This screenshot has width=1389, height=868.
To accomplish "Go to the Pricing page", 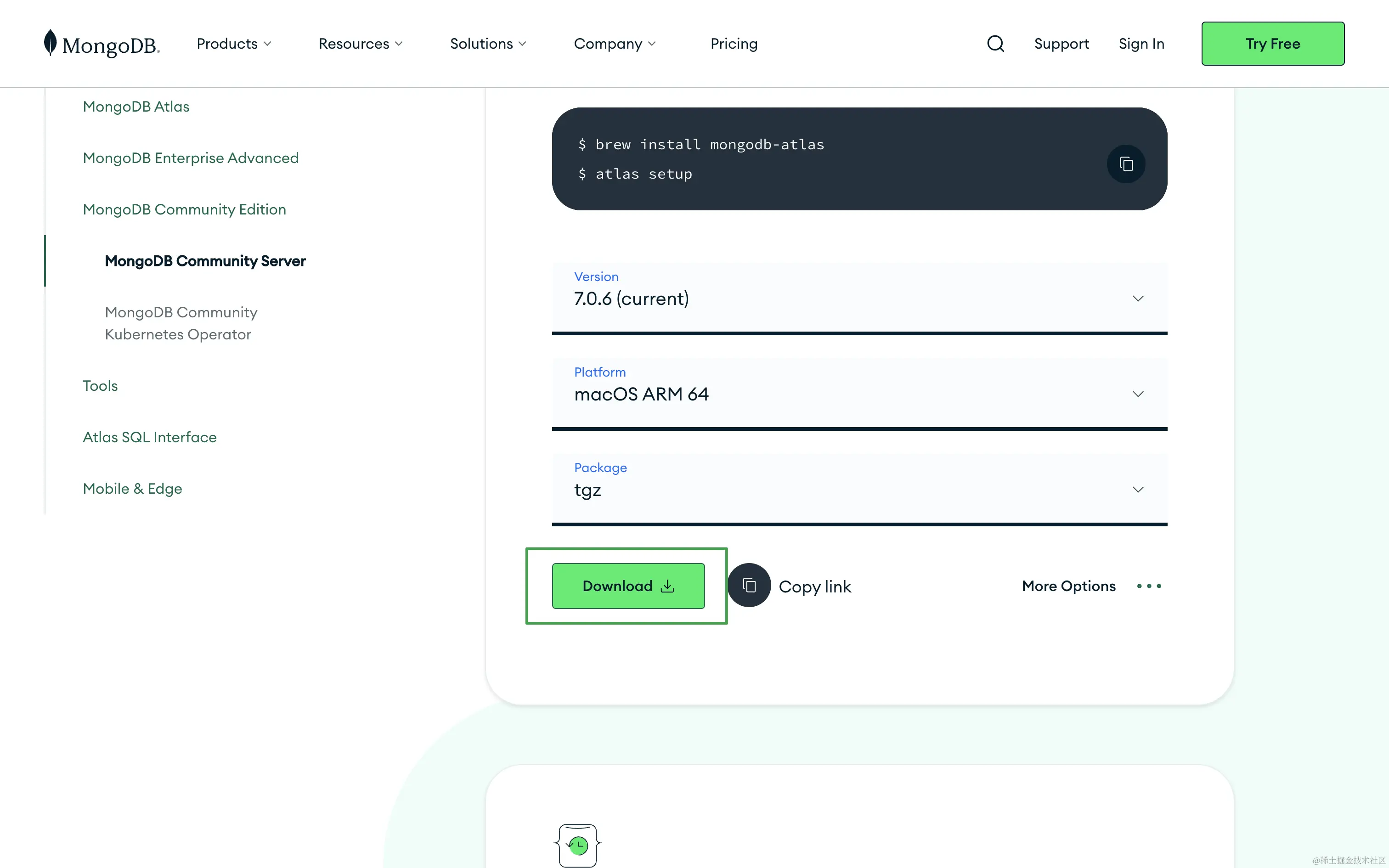I will pos(734,44).
